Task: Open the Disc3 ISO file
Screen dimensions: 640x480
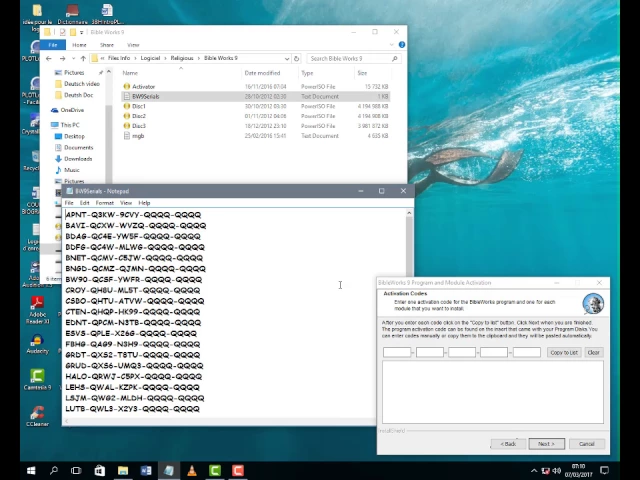Action: (139, 126)
